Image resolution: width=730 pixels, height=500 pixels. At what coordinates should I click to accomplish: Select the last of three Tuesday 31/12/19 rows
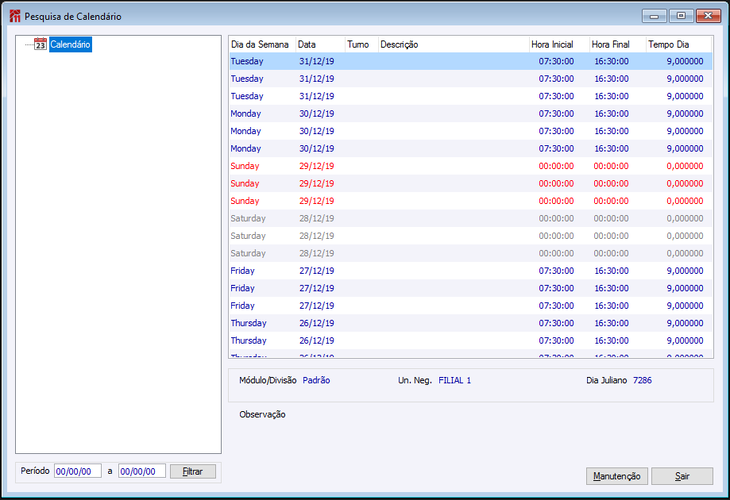tap(471, 96)
